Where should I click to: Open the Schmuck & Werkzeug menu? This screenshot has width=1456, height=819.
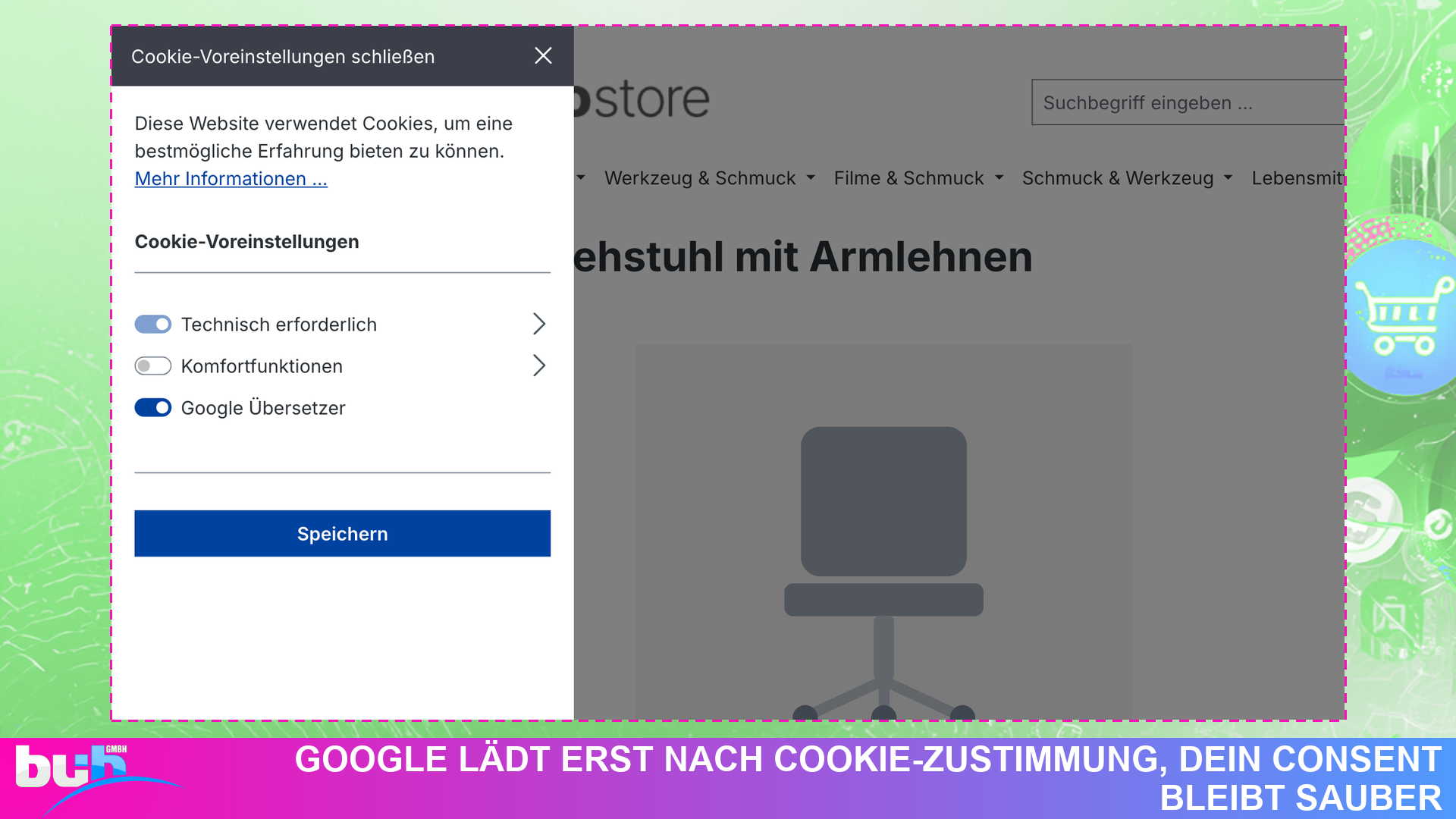[x=1118, y=178]
